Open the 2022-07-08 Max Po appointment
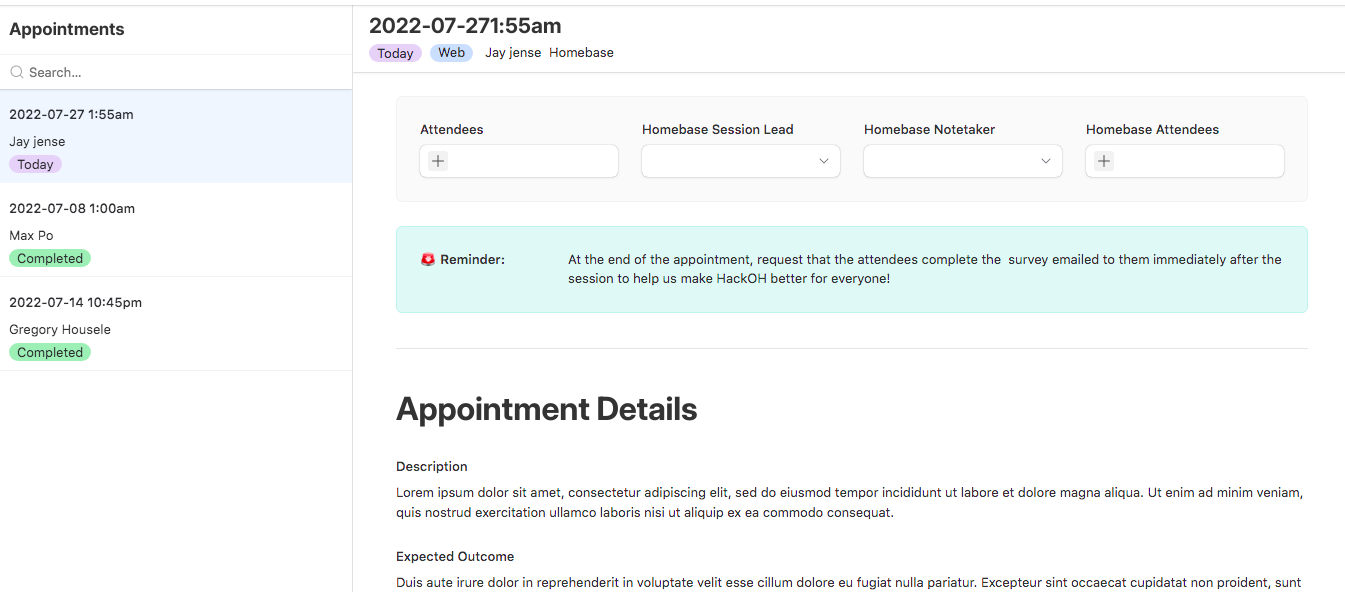The height and width of the screenshot is (592, 1345). (176, 230)
